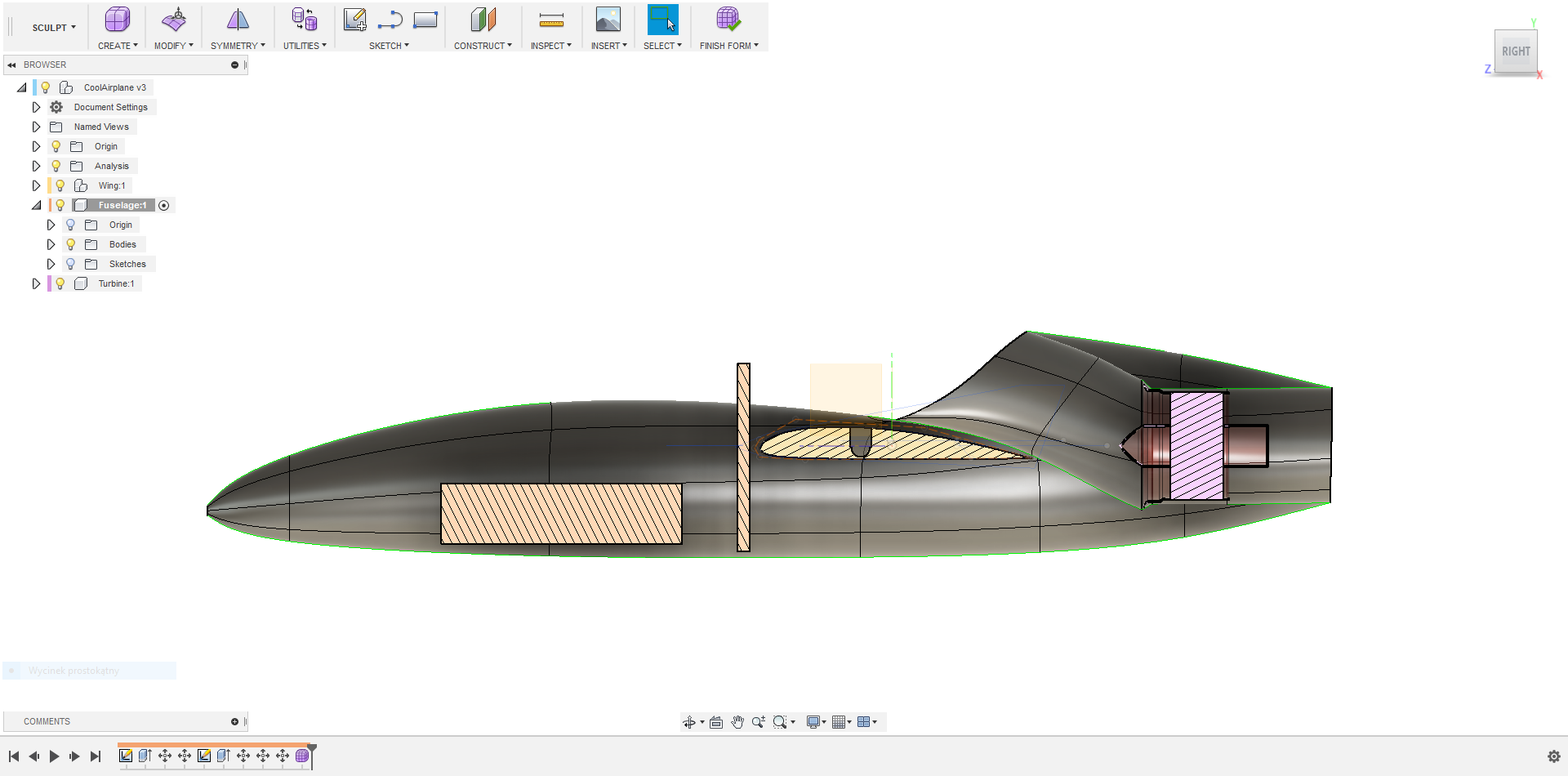The image size is (1568, 776).
Task: Activate the Select tool icon
Action: [662, 20]
